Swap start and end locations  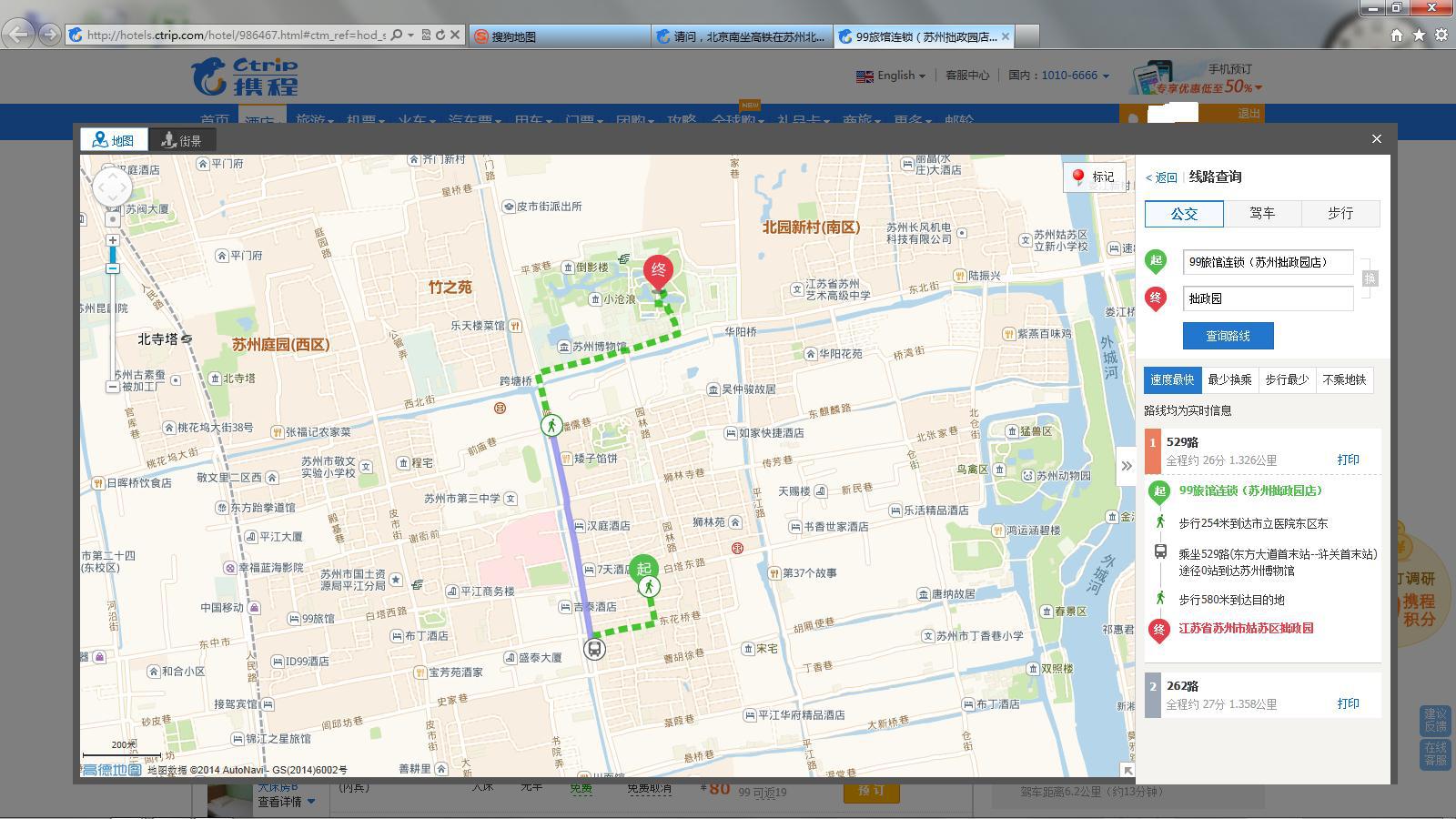pos(1370,278)
